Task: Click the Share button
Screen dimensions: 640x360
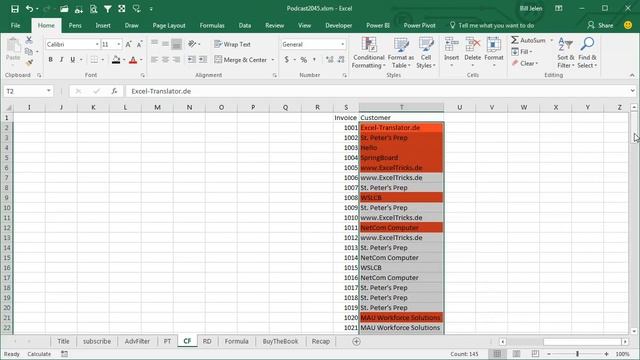Action: click(600, 25)
